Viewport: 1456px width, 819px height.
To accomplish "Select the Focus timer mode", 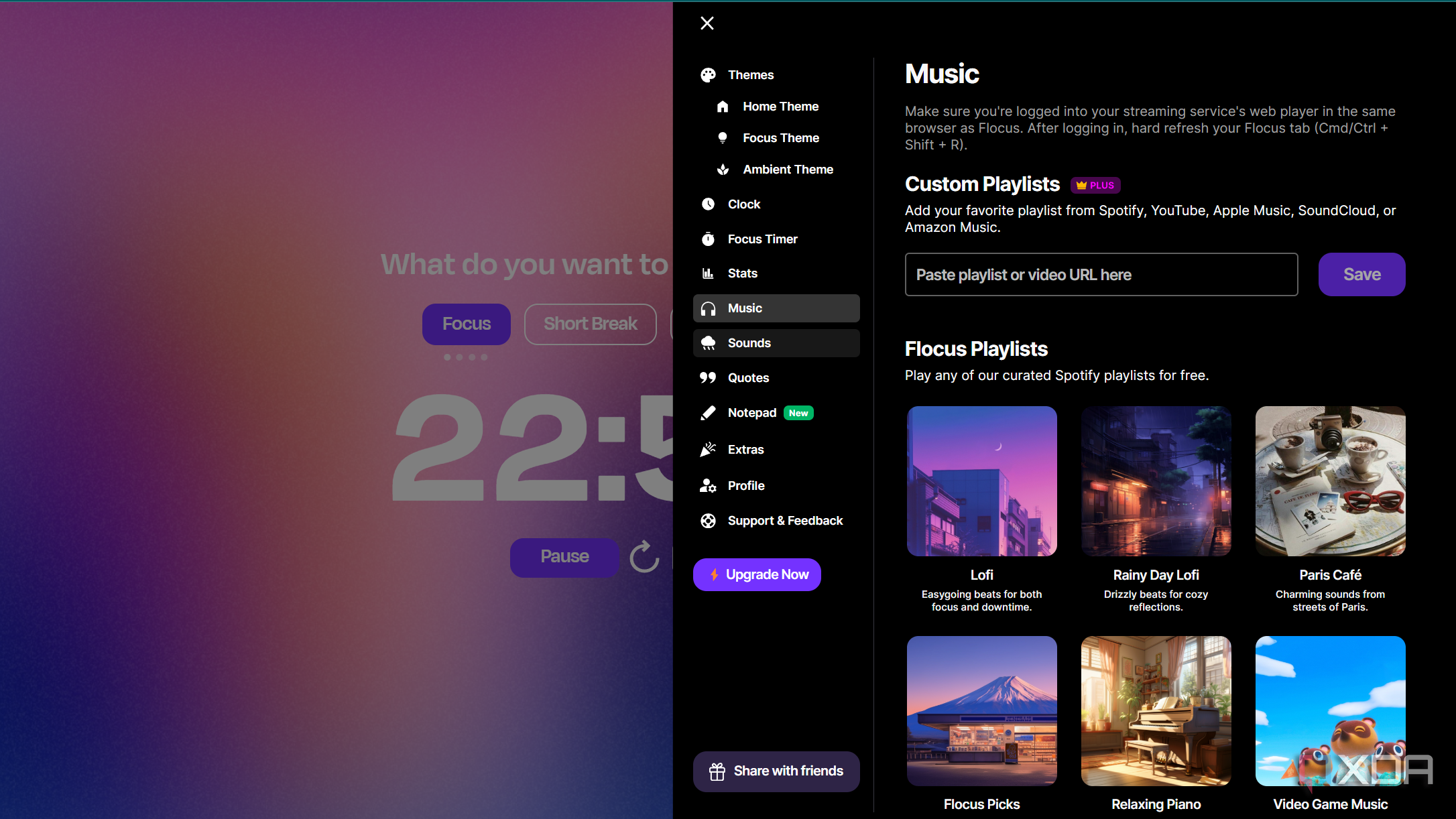I will tap(467, 324).
